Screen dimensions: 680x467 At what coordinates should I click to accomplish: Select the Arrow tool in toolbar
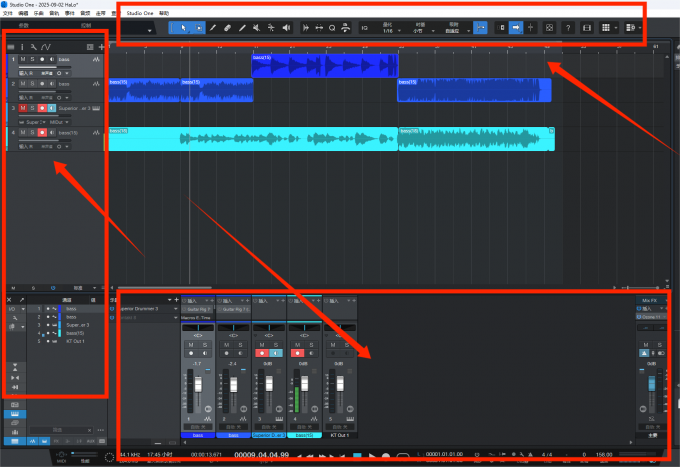coord(181,28)
